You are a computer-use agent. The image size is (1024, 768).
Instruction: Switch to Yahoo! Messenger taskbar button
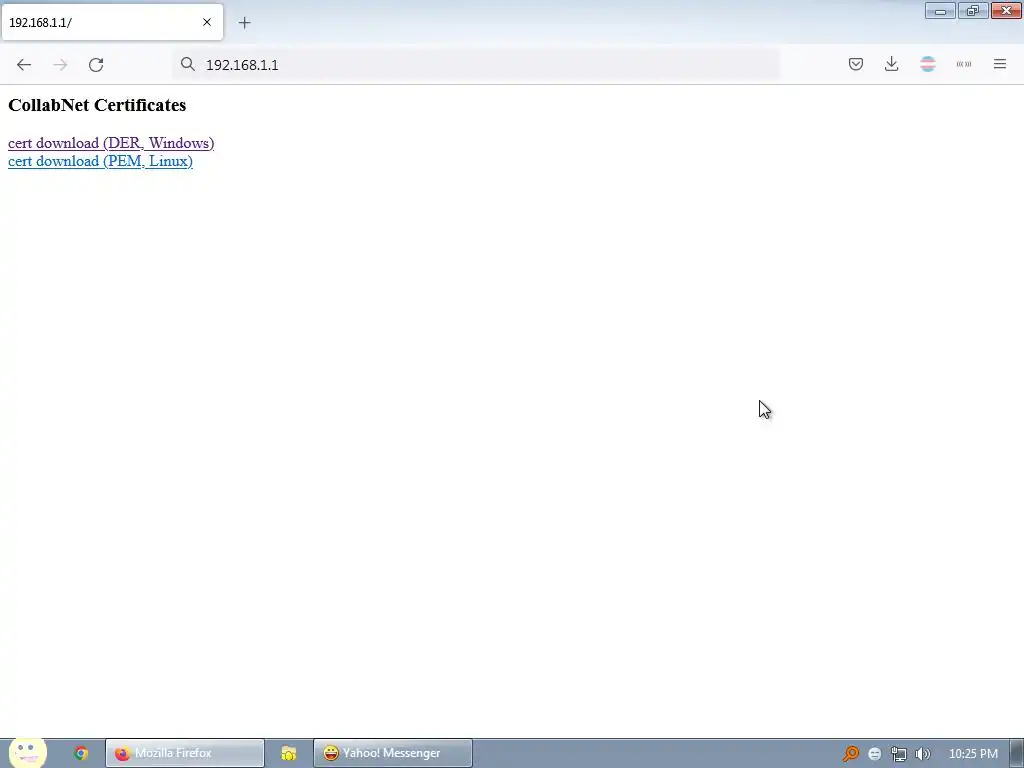(392, 753)
